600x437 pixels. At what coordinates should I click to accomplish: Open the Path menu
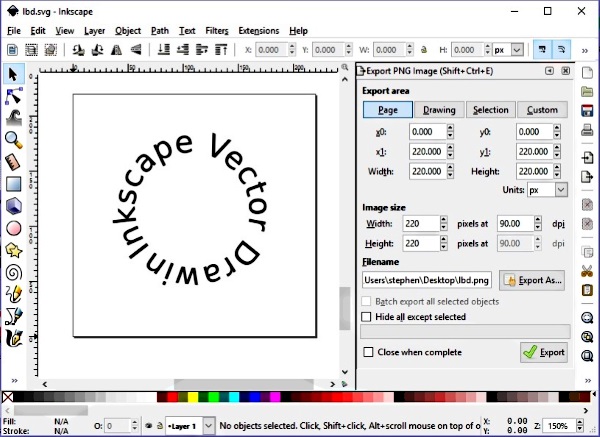[x=160, y=31]
